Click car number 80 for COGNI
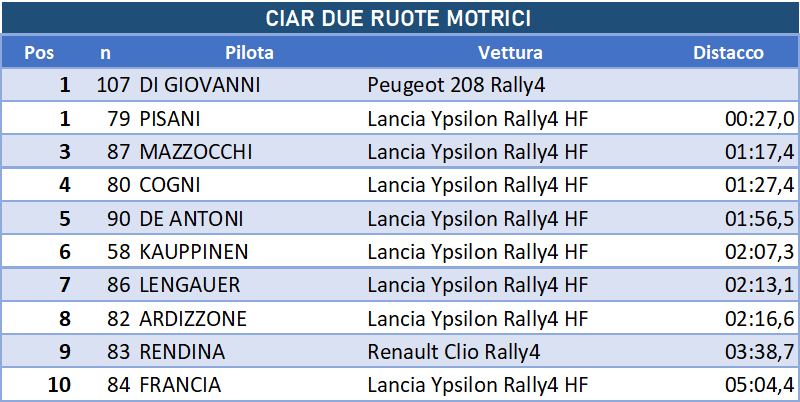 [119, 185]
